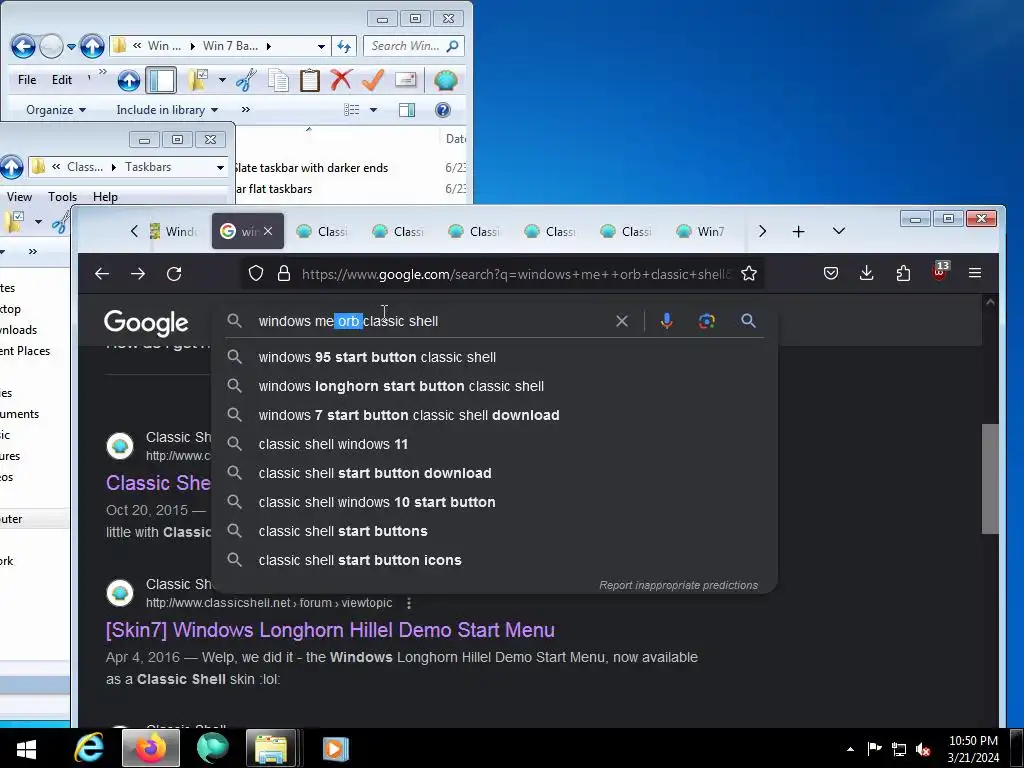List all Firefox tabs chevron
Screen dimensions: 1024x768
[x=839, y=231]
